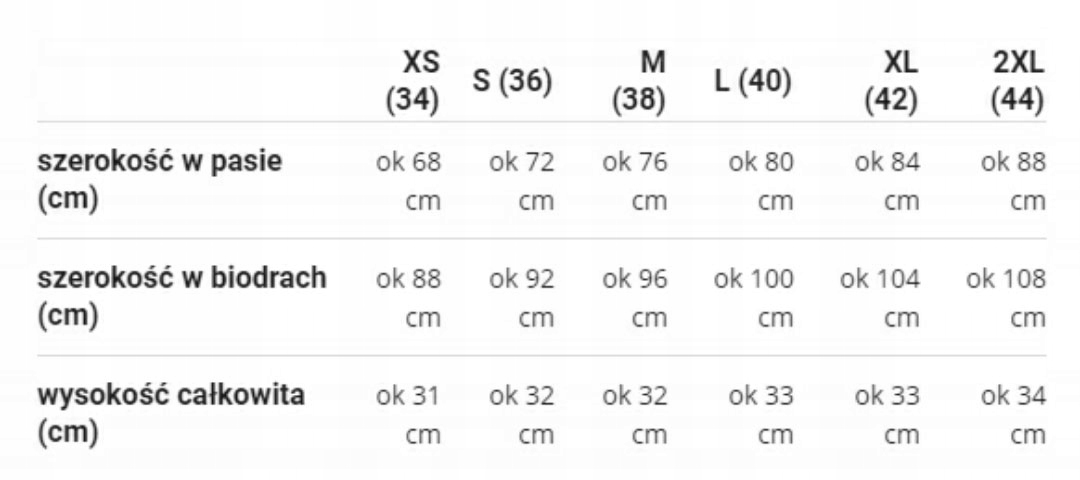Screen dimensions: 1080x480
Task: Select the 'ok 104 cm' cell
Action: (x=880, y=297)
